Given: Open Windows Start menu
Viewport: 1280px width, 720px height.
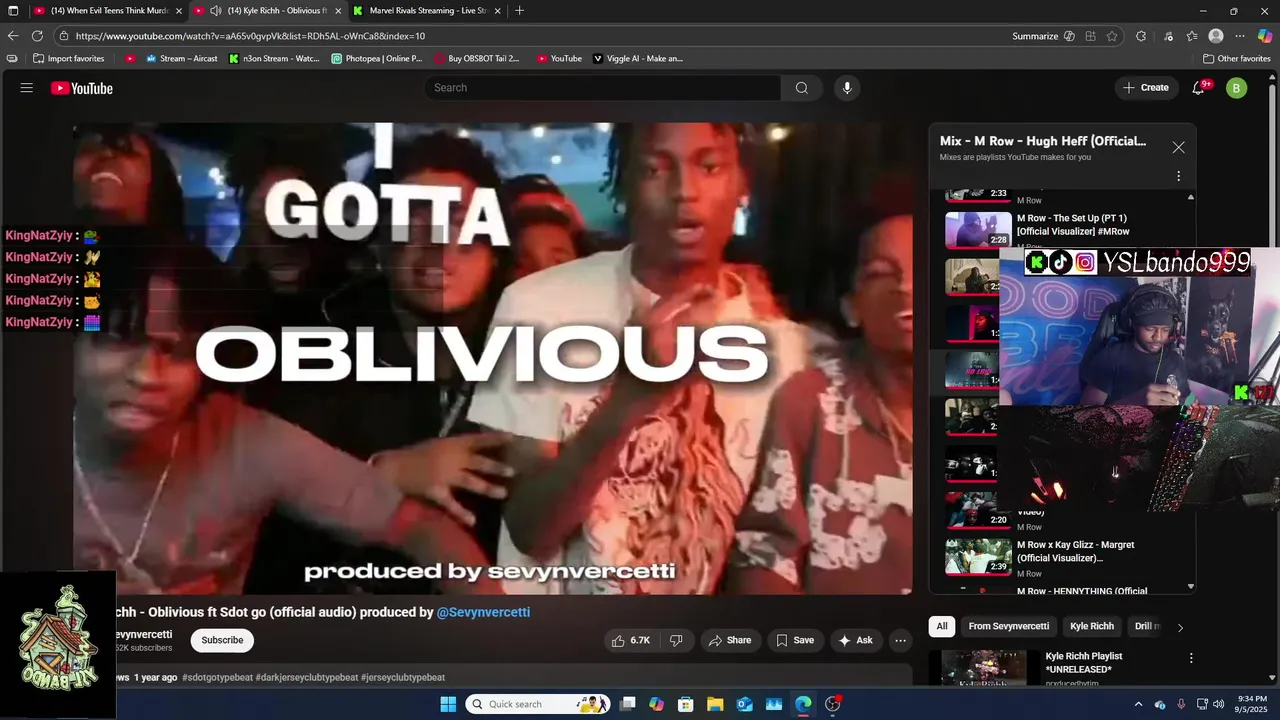Looking at the screenshot, I should [x=448, y=704].
